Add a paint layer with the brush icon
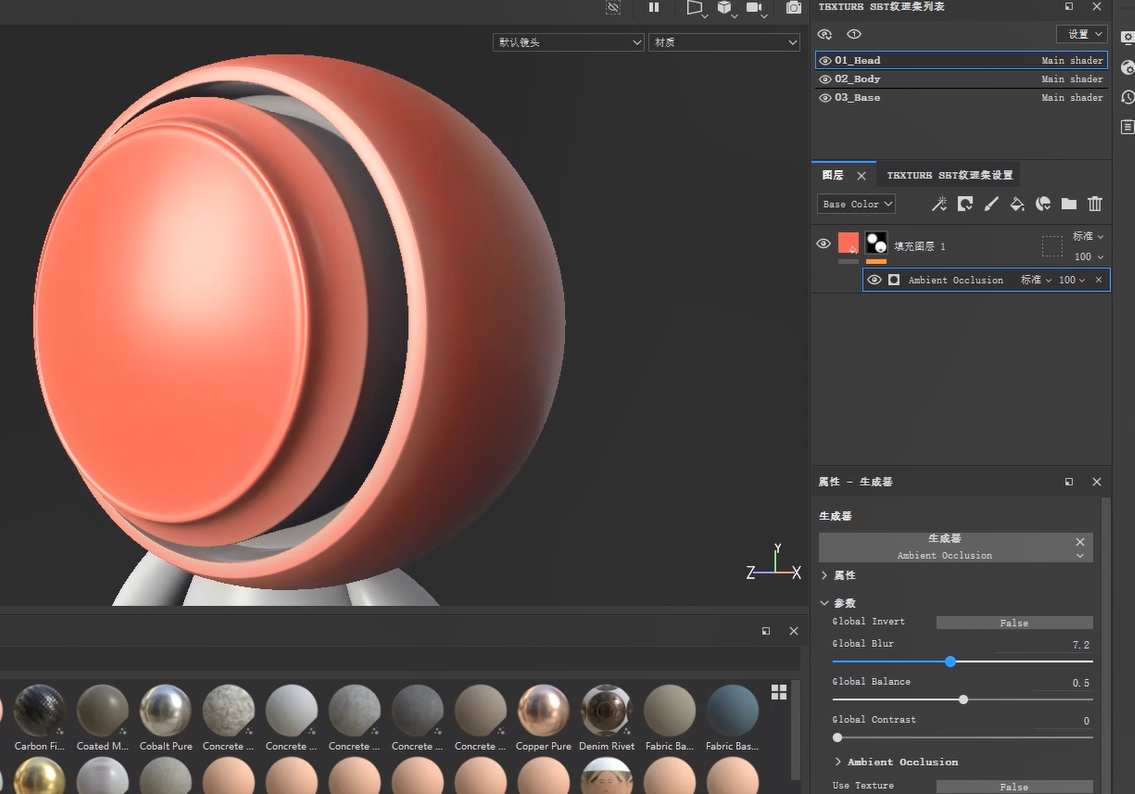The width and height of the screenshot is (1135, 794). (991, 204)
